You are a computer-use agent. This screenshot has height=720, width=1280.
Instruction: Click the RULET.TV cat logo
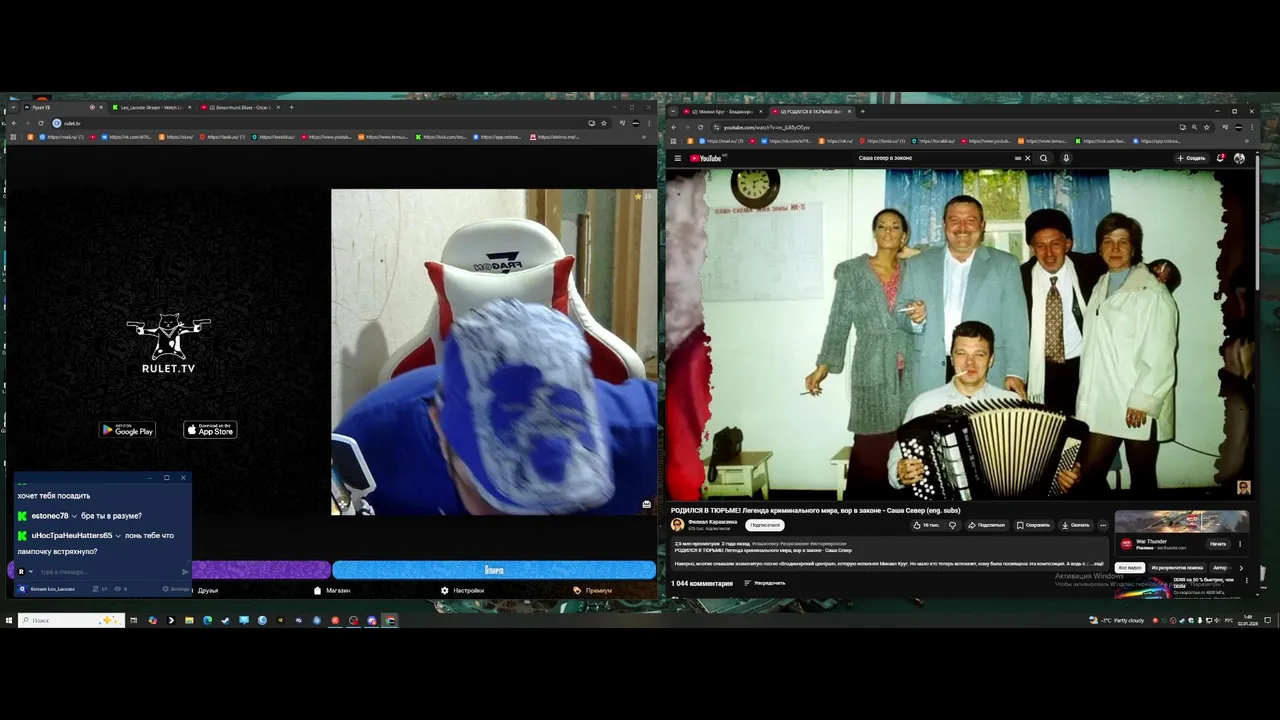(x=168, y=344)
